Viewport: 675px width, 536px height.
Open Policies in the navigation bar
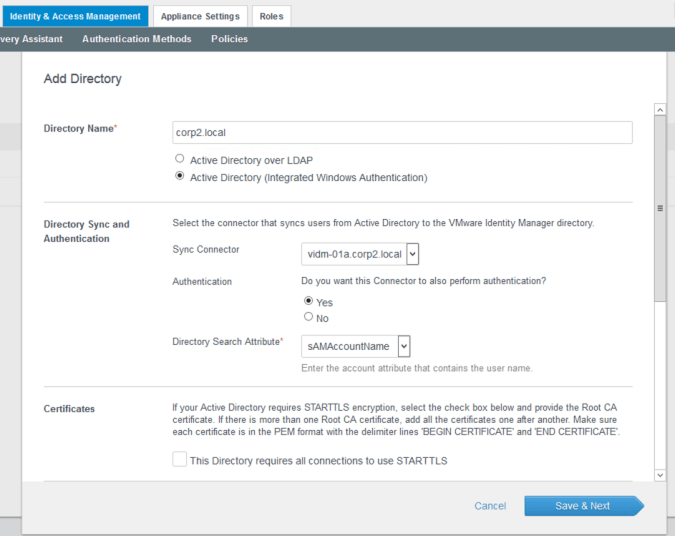[229, 39]
